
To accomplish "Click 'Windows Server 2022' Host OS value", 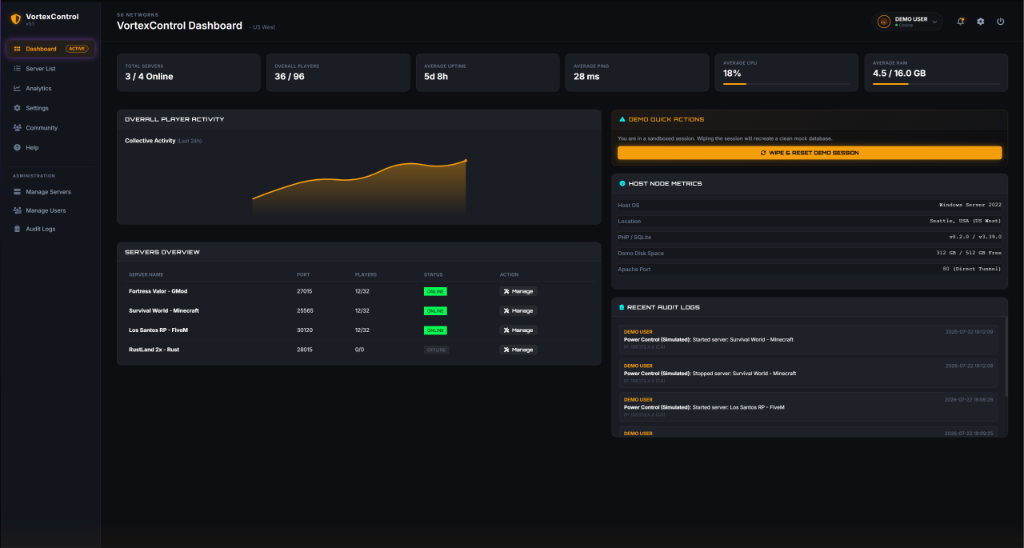I will (970, 205).
